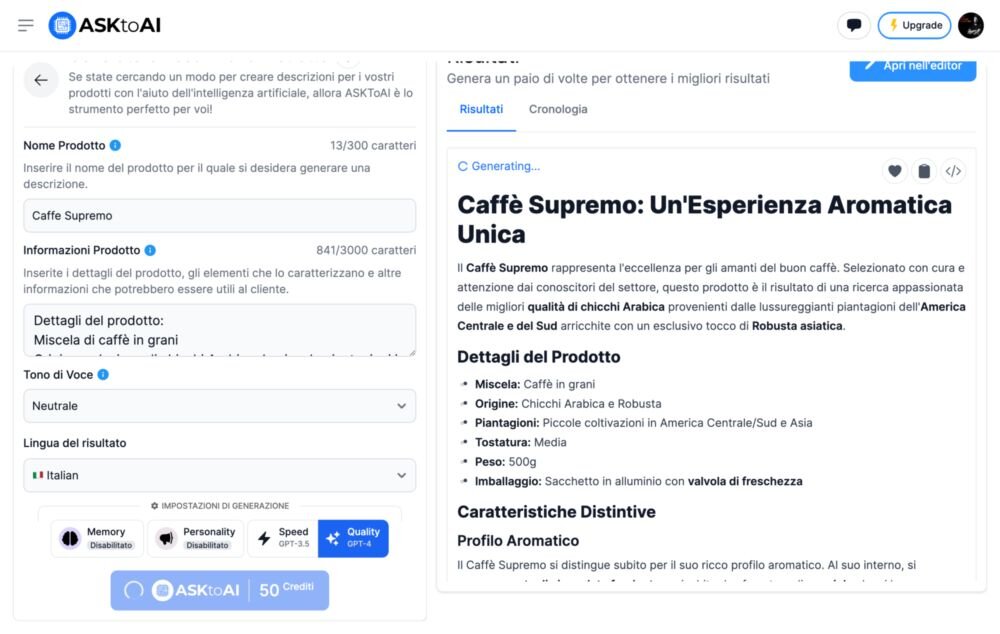Expand the Lingua del risultato dropdown
Image resolution: width=1000 pixels, height=634 pixels.
[219, 475]
